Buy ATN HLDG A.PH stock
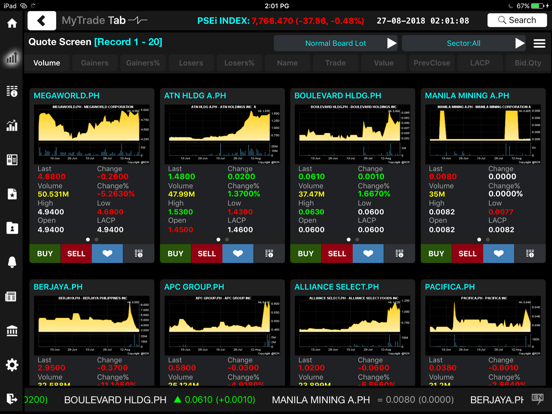This screenshot has width=552, height=414. [x=175, y=253]
